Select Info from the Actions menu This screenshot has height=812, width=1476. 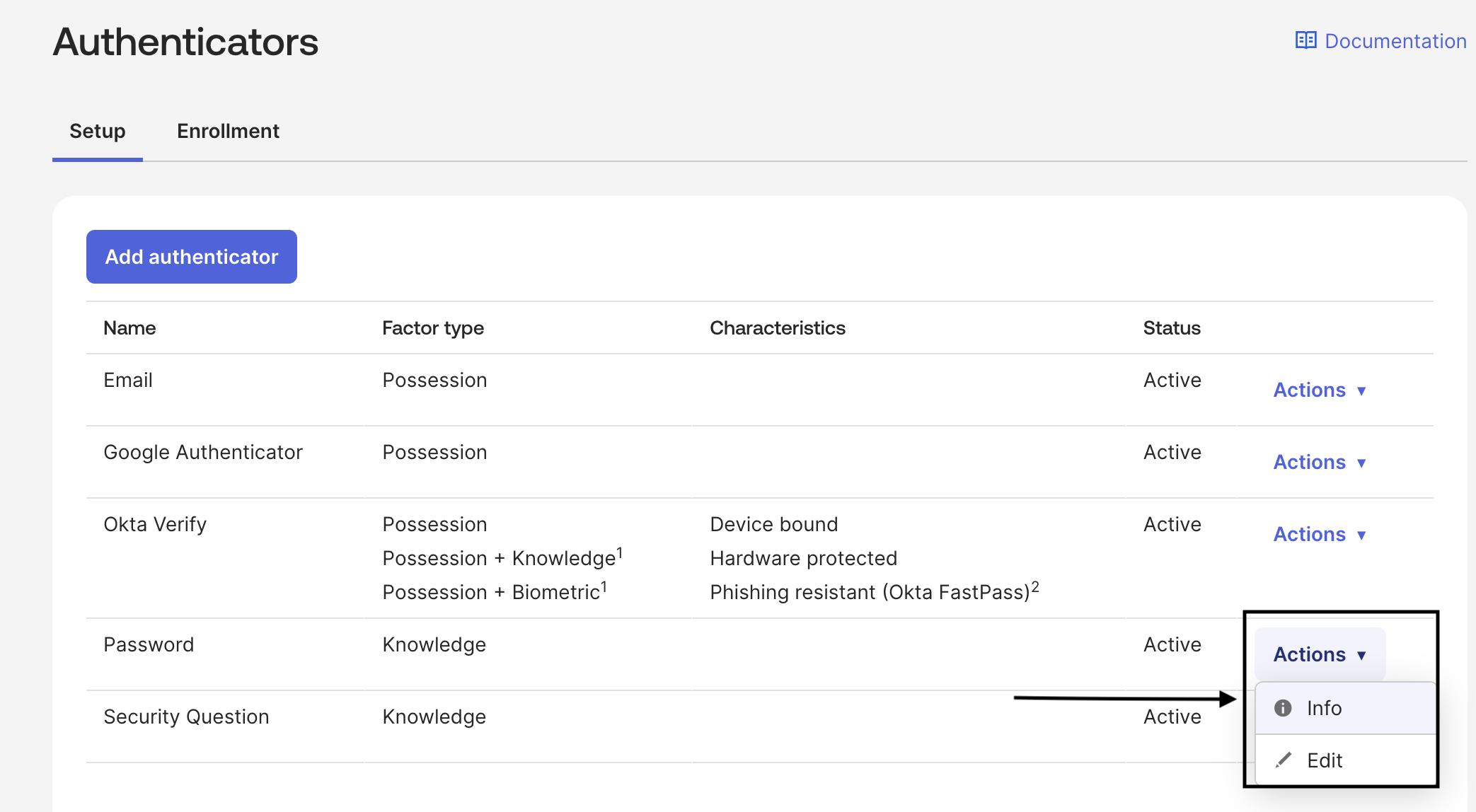click(1324, 708)
